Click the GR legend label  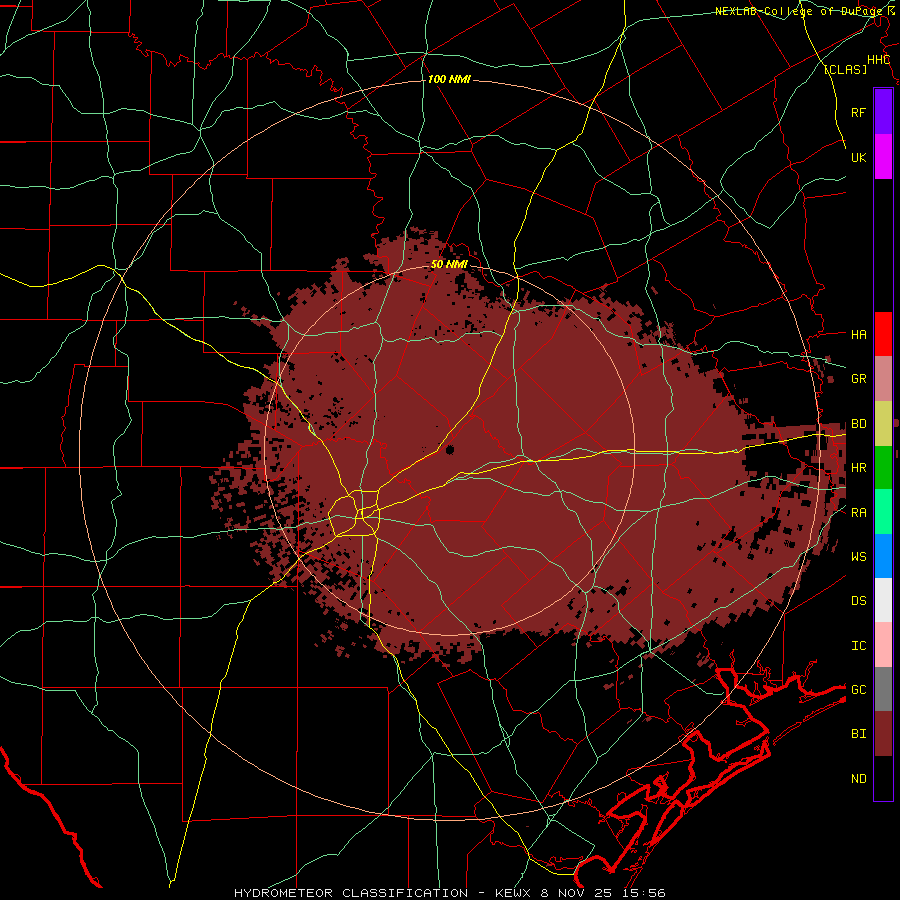pos(858,379)
